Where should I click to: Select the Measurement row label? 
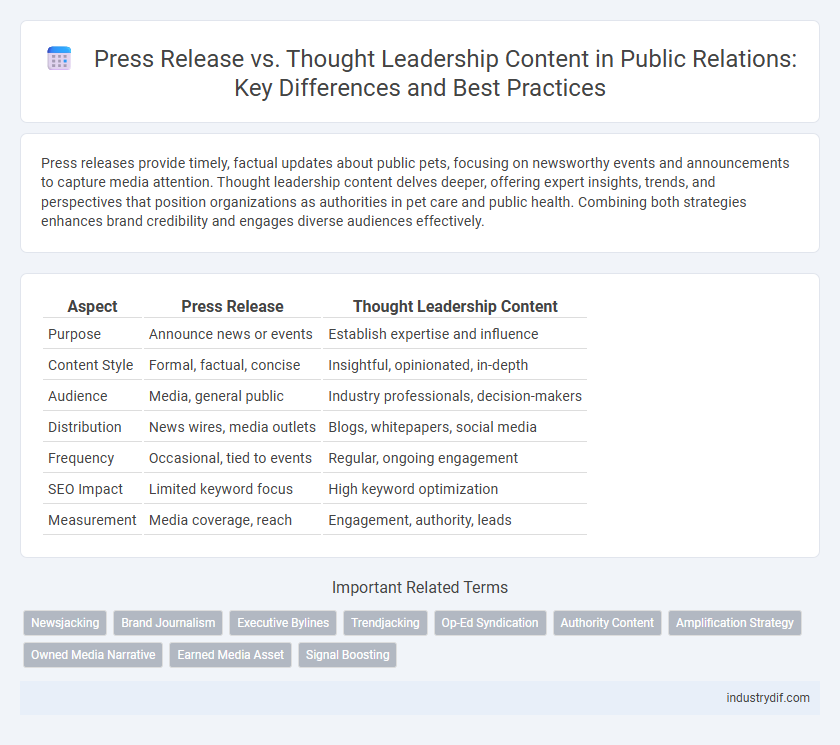[92, 520]
